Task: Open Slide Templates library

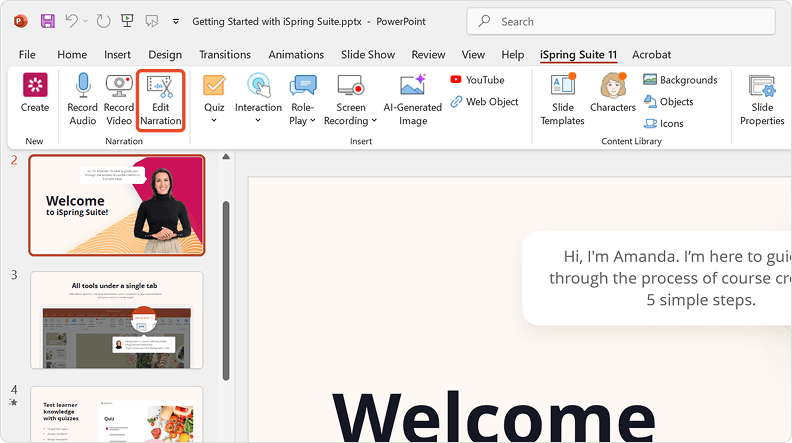Action: tap(562, 99)
